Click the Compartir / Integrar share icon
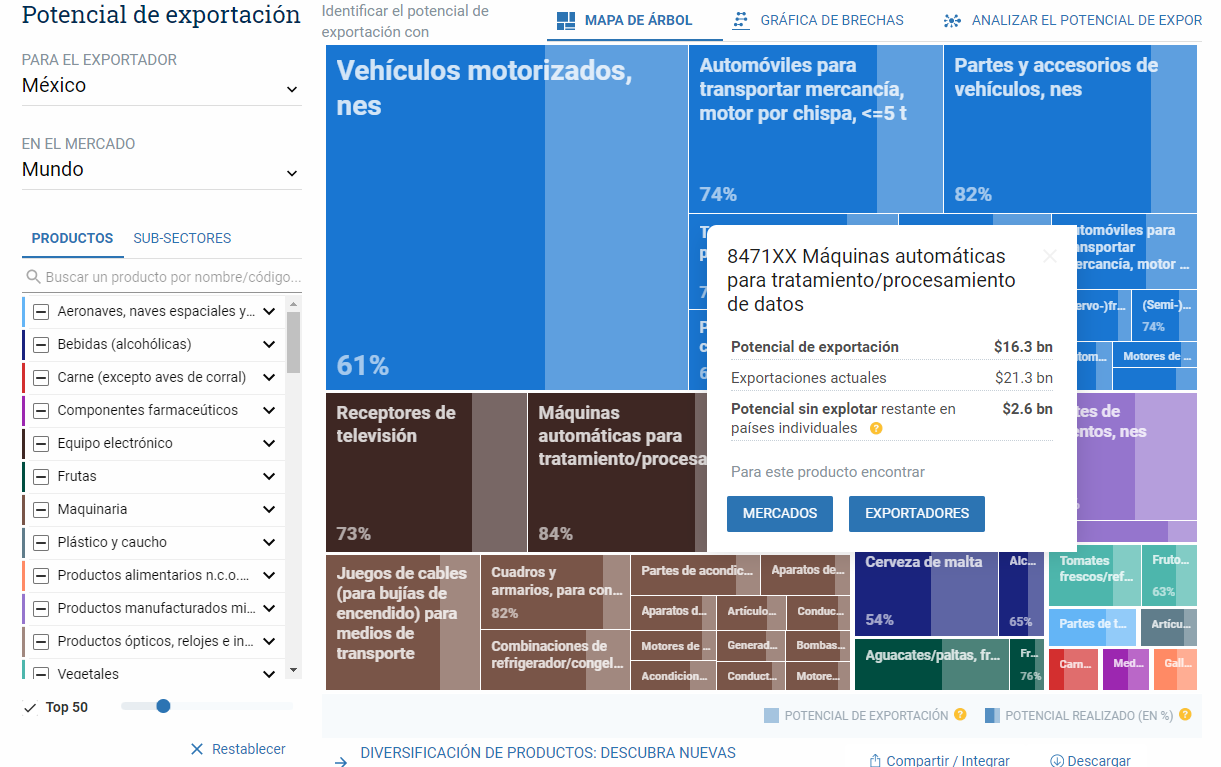Image resolution: width=1221 pixels, height=767 pixels. click(875, 761)
